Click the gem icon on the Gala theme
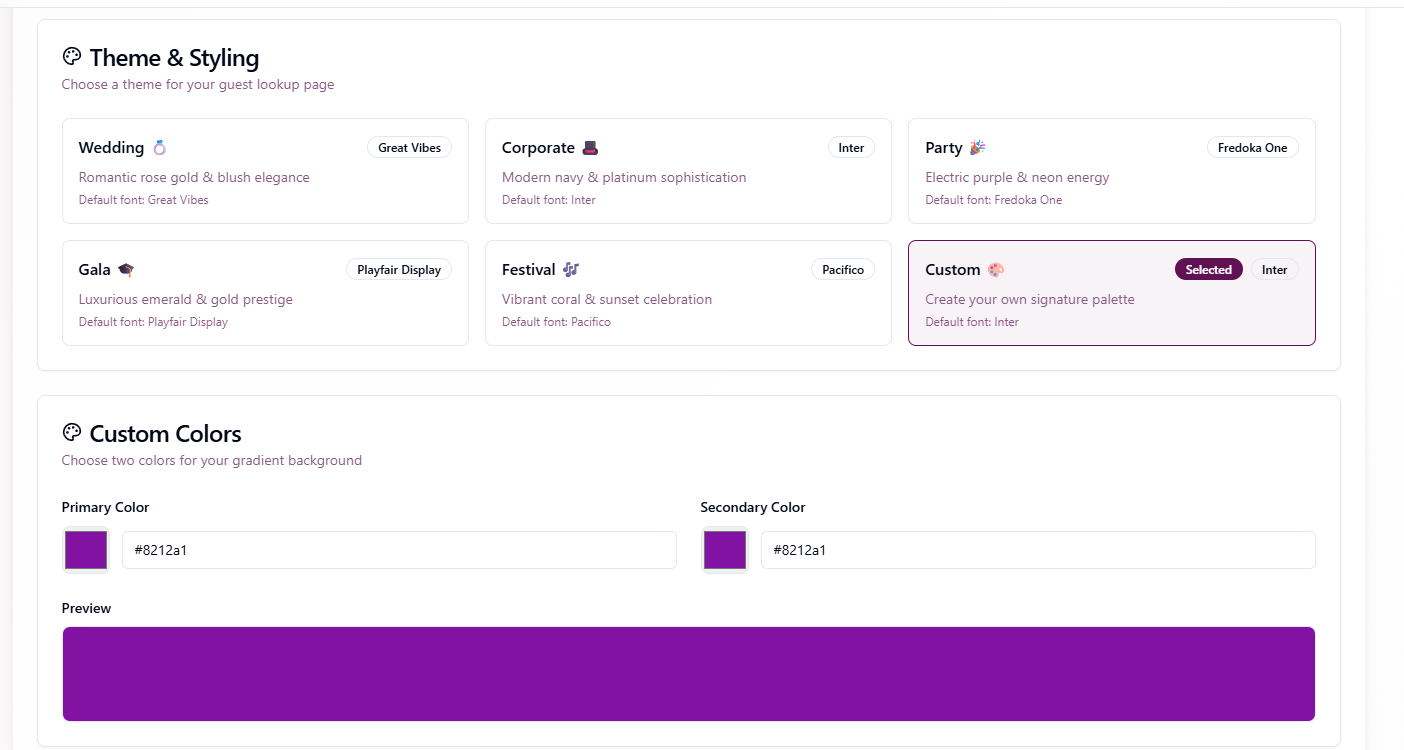This screenshot has height=750, width=1404. point(126,268)
